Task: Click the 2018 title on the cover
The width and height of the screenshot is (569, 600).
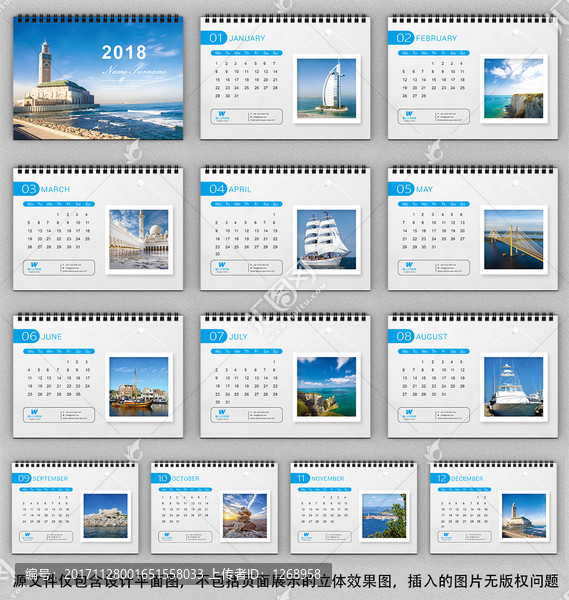Action: 124,52
